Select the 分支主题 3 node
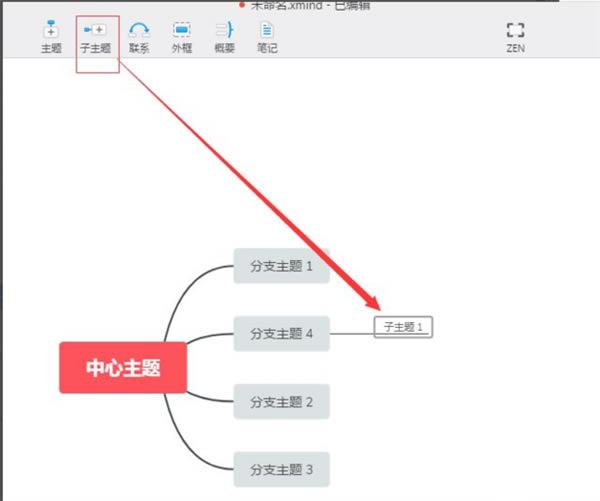600x501 pixels. [x=281, y=470]
